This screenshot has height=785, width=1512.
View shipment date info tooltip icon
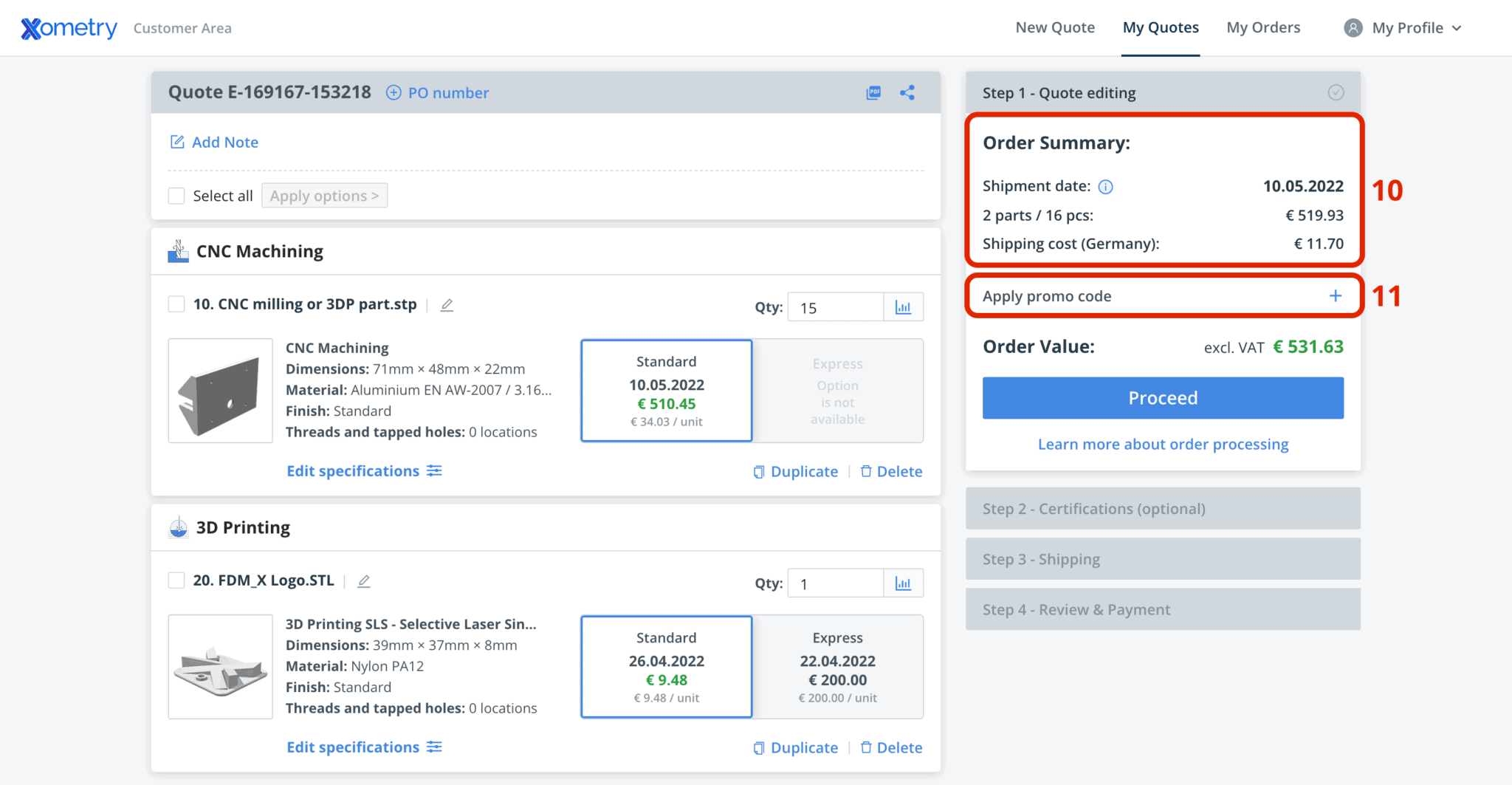coord(1105,186)
